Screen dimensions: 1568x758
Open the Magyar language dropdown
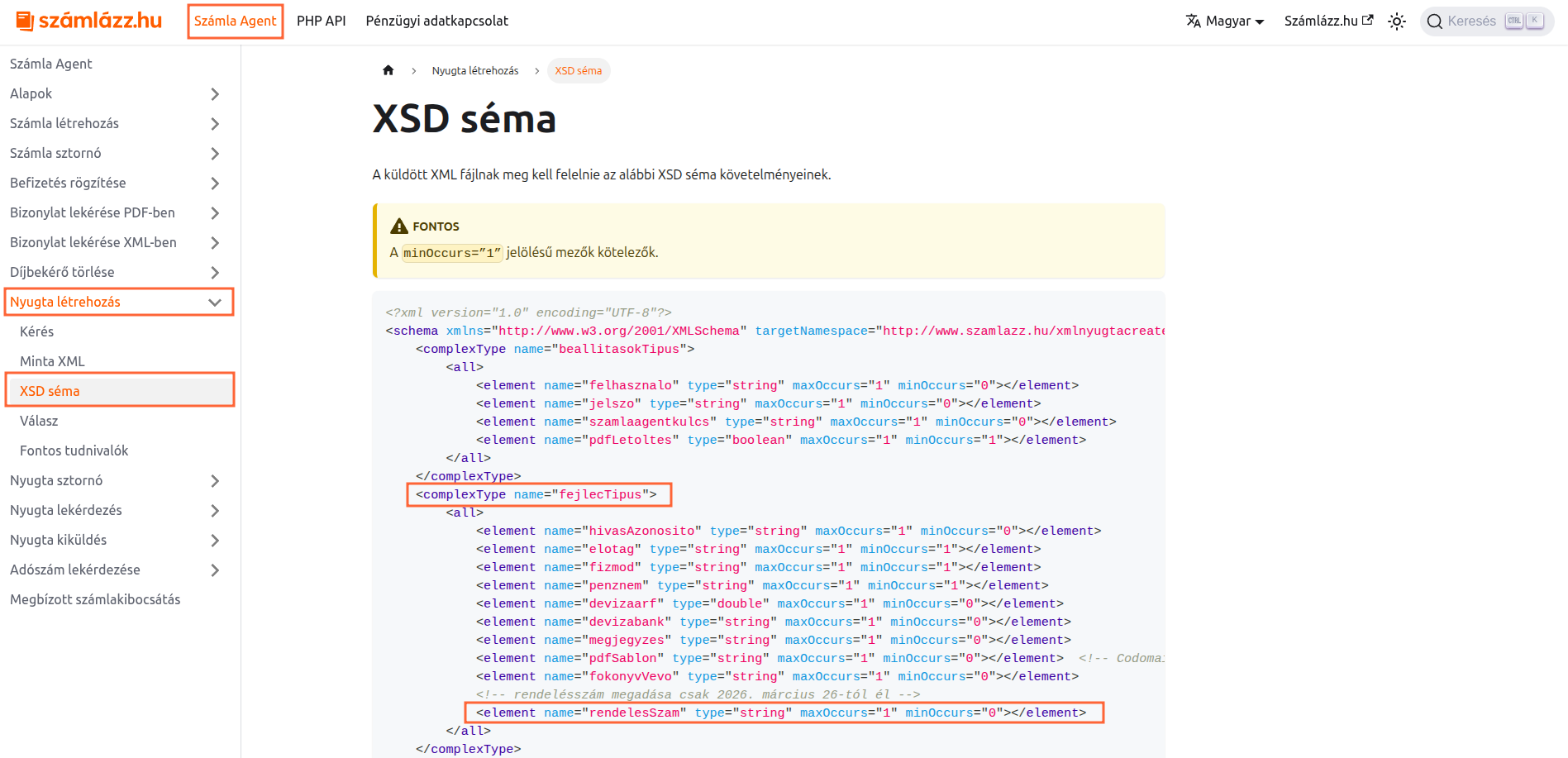(1225, 21)
